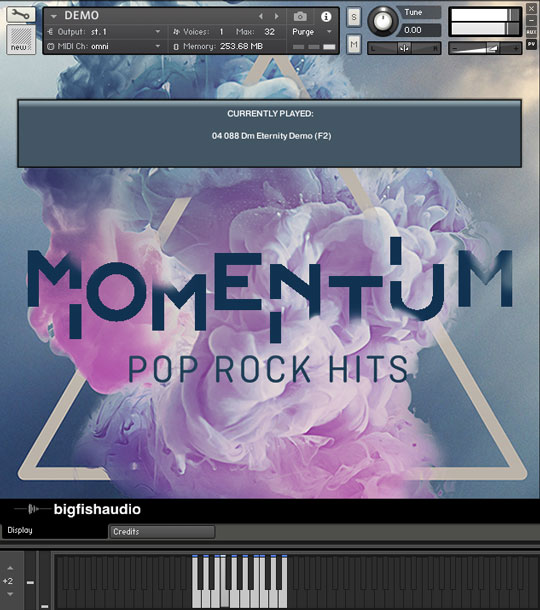The height and width of the screenshot is (610, 540).
Task: Click the 'CURRENTLY PLAYED:' label
Action: (x=270, y=114)
